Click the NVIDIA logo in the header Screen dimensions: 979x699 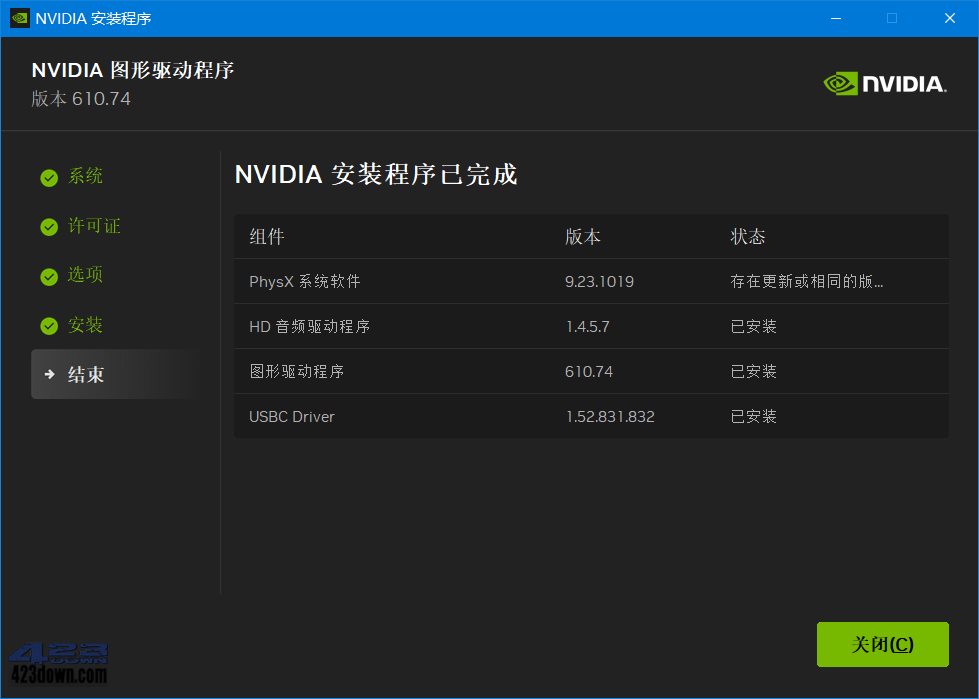pyautogui.click(x=885, y=84)
